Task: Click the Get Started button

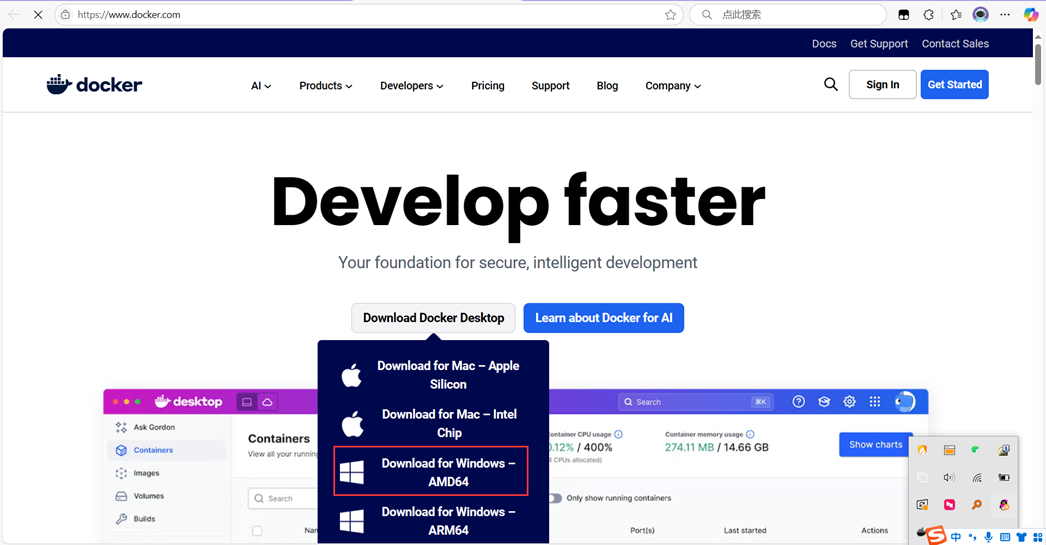Action: 955,85
